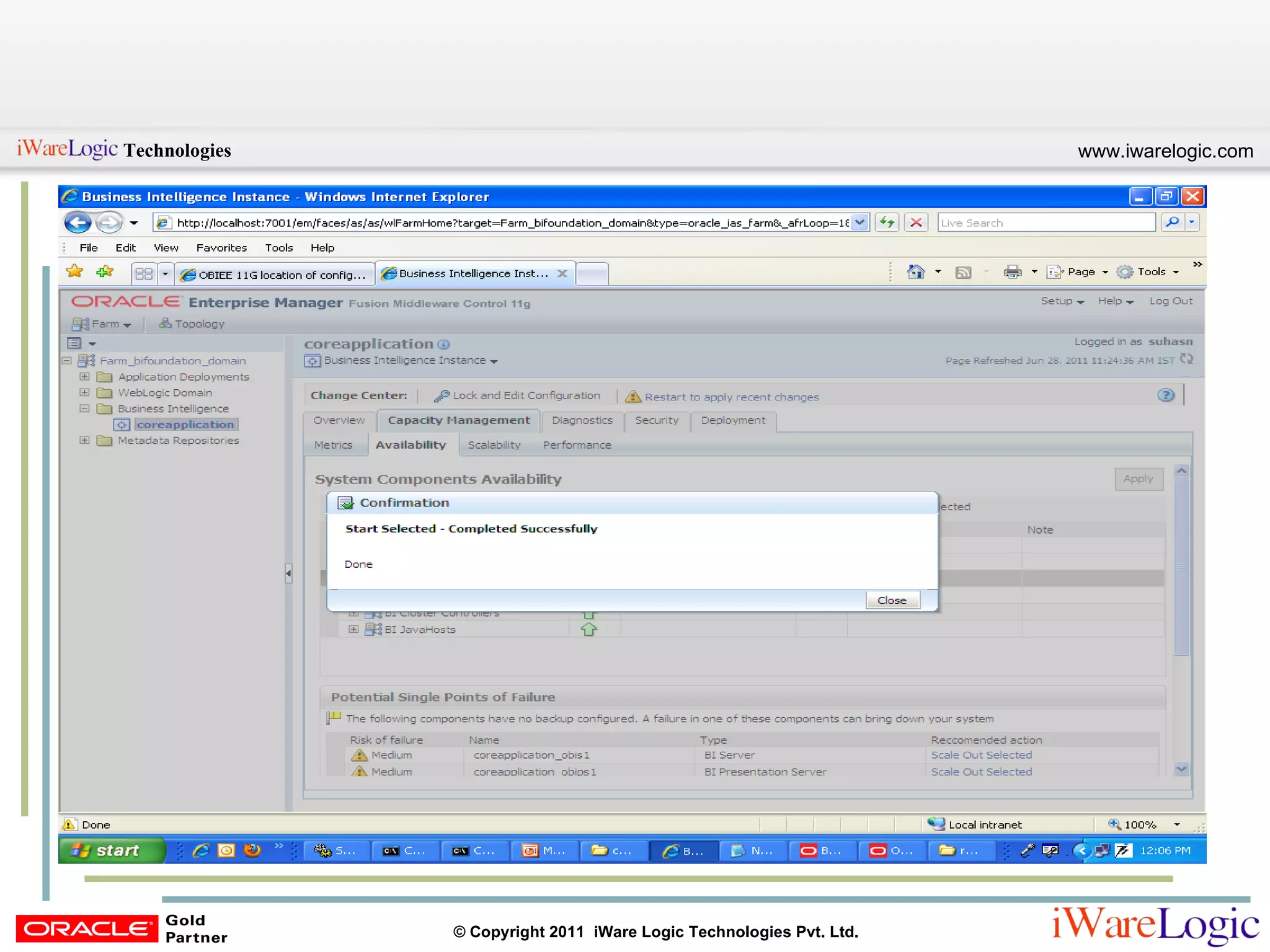
Task: Click the page refresh icon beside timestamp
Action: click(x=1186, y=359)
